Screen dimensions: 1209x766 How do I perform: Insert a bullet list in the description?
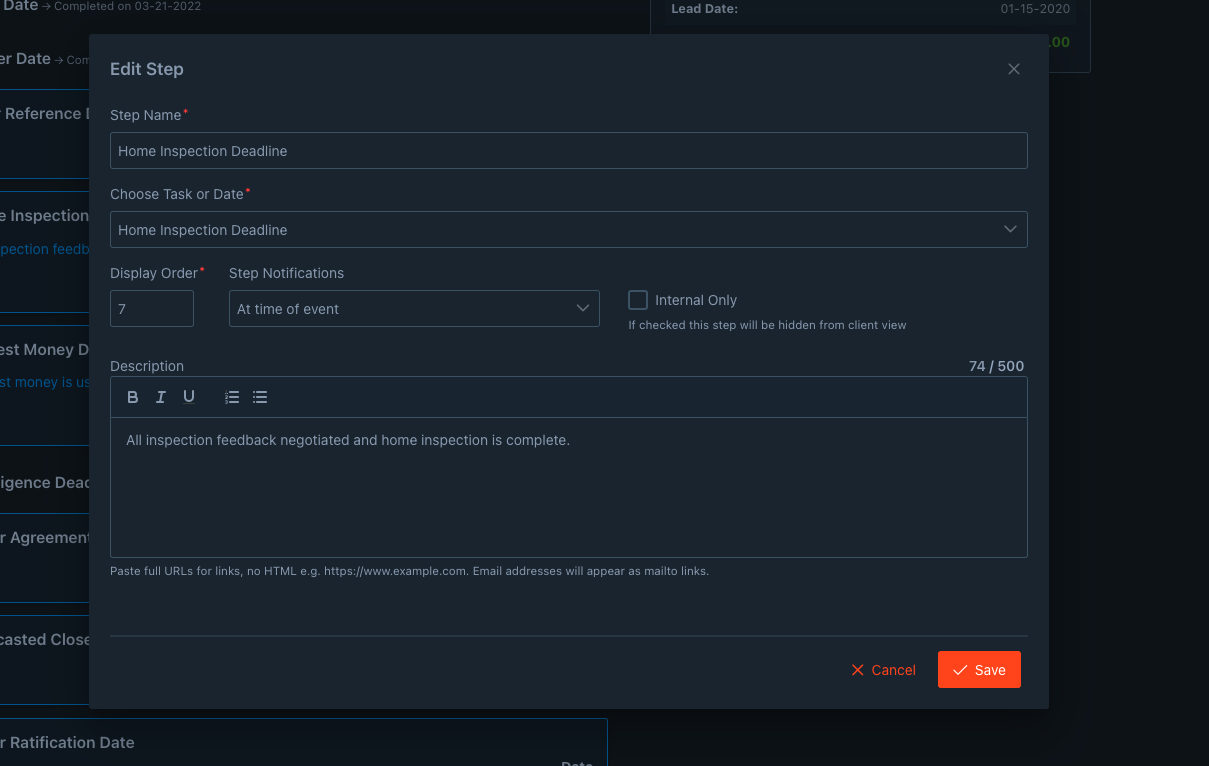pos(259,397)
